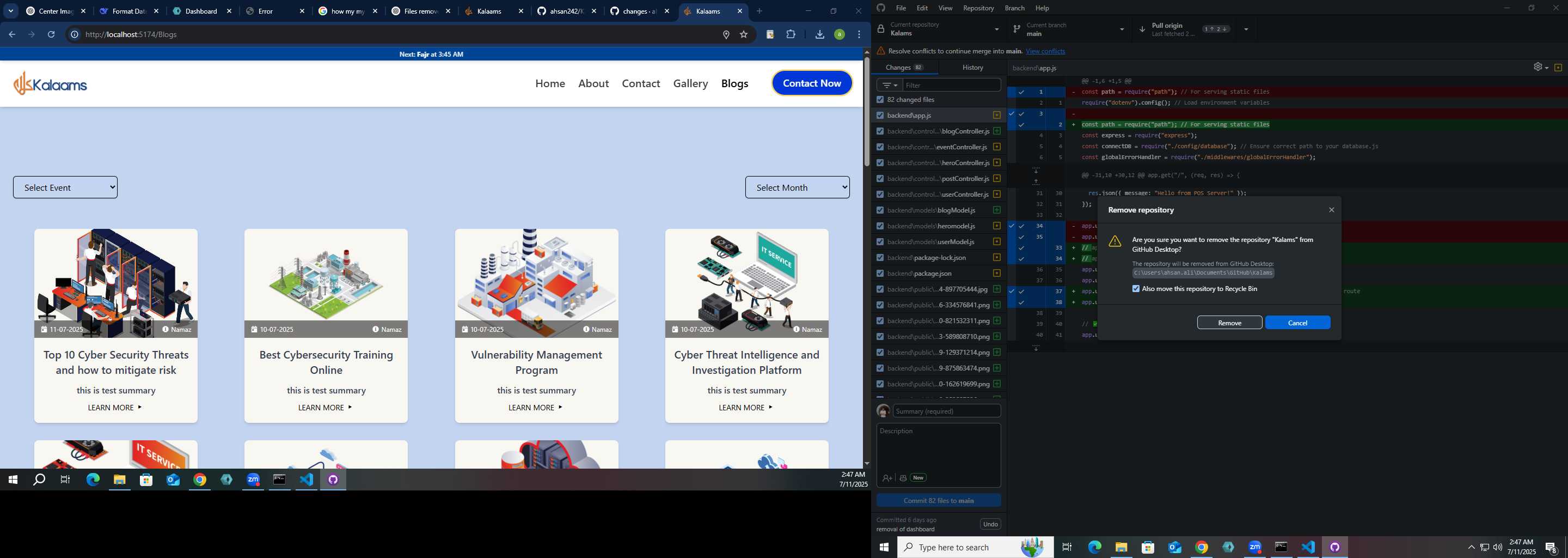Viewport: 1568px width, 558px height.
Task: Click Commit 82 files to main button
Action: point(939,501)
